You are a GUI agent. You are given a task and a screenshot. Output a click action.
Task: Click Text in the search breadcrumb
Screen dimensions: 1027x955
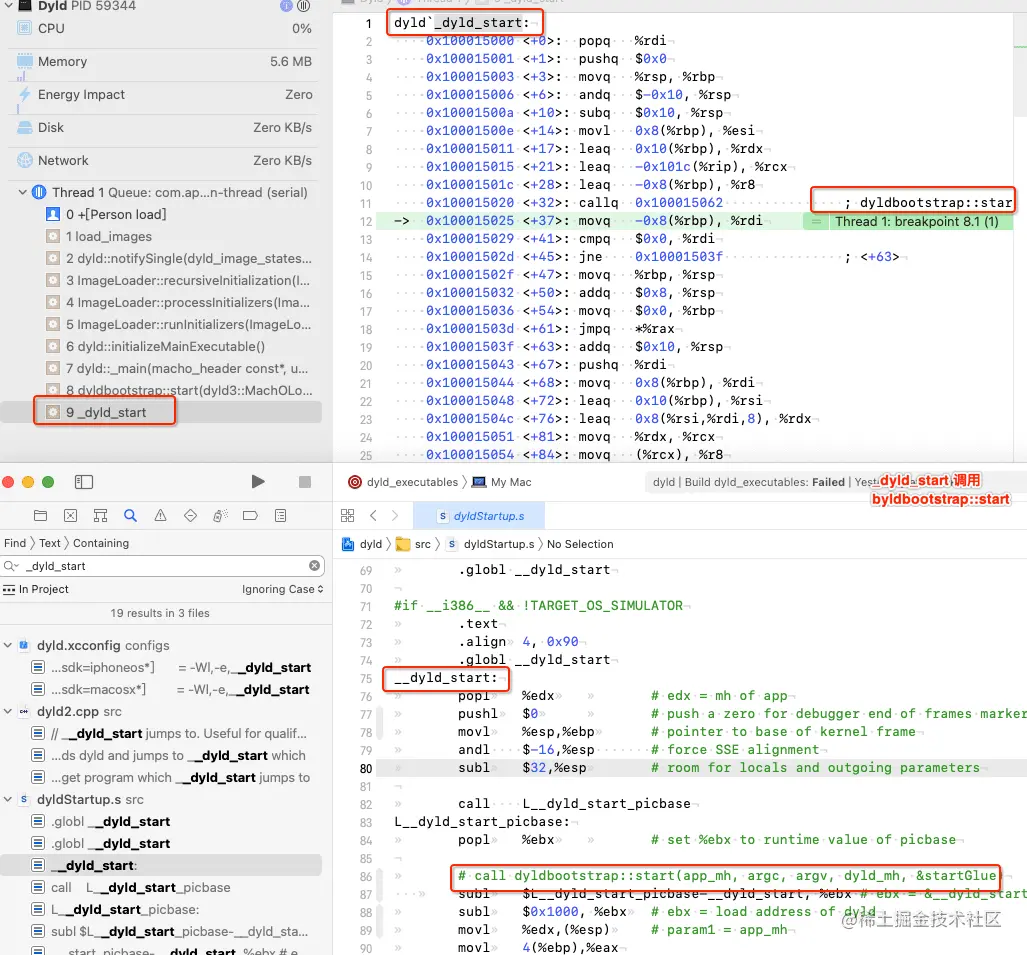click(x=50, y=543)
